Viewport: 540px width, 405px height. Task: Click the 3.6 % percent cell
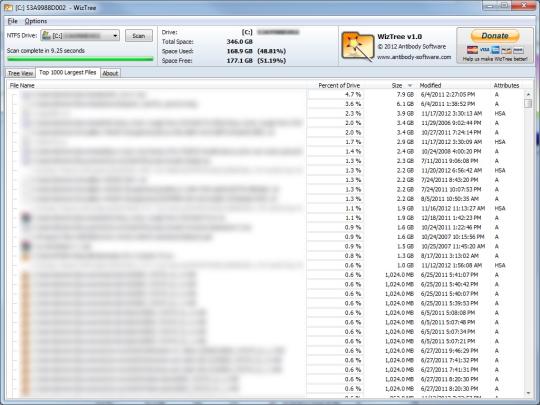pos(353,104)
